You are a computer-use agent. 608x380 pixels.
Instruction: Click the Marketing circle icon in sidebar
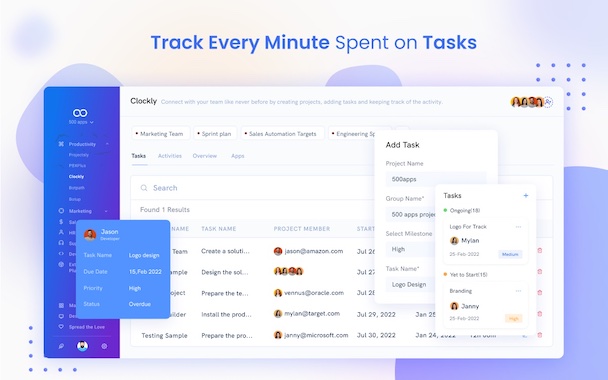[x=61, y=211]
